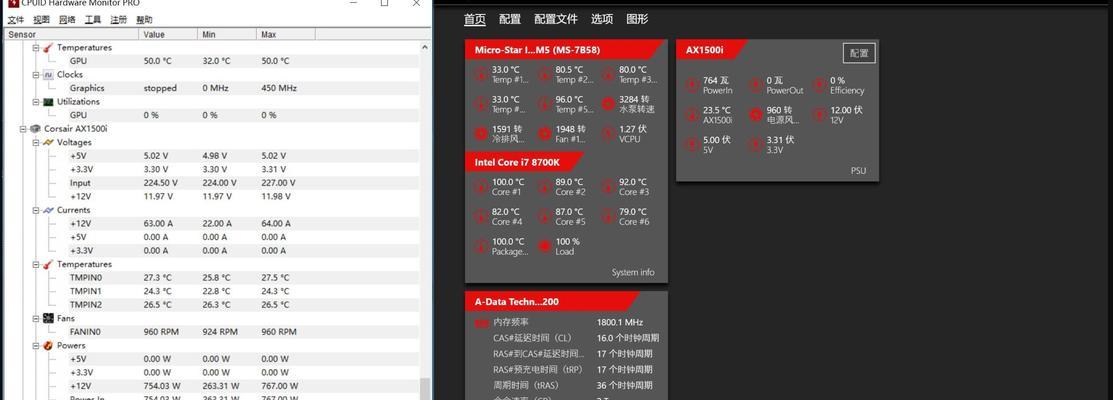Screen dimensions: 1113x400
Task: Click the Temp #5 sensor icon showing 96.0 °C
Action: [544, 104]
